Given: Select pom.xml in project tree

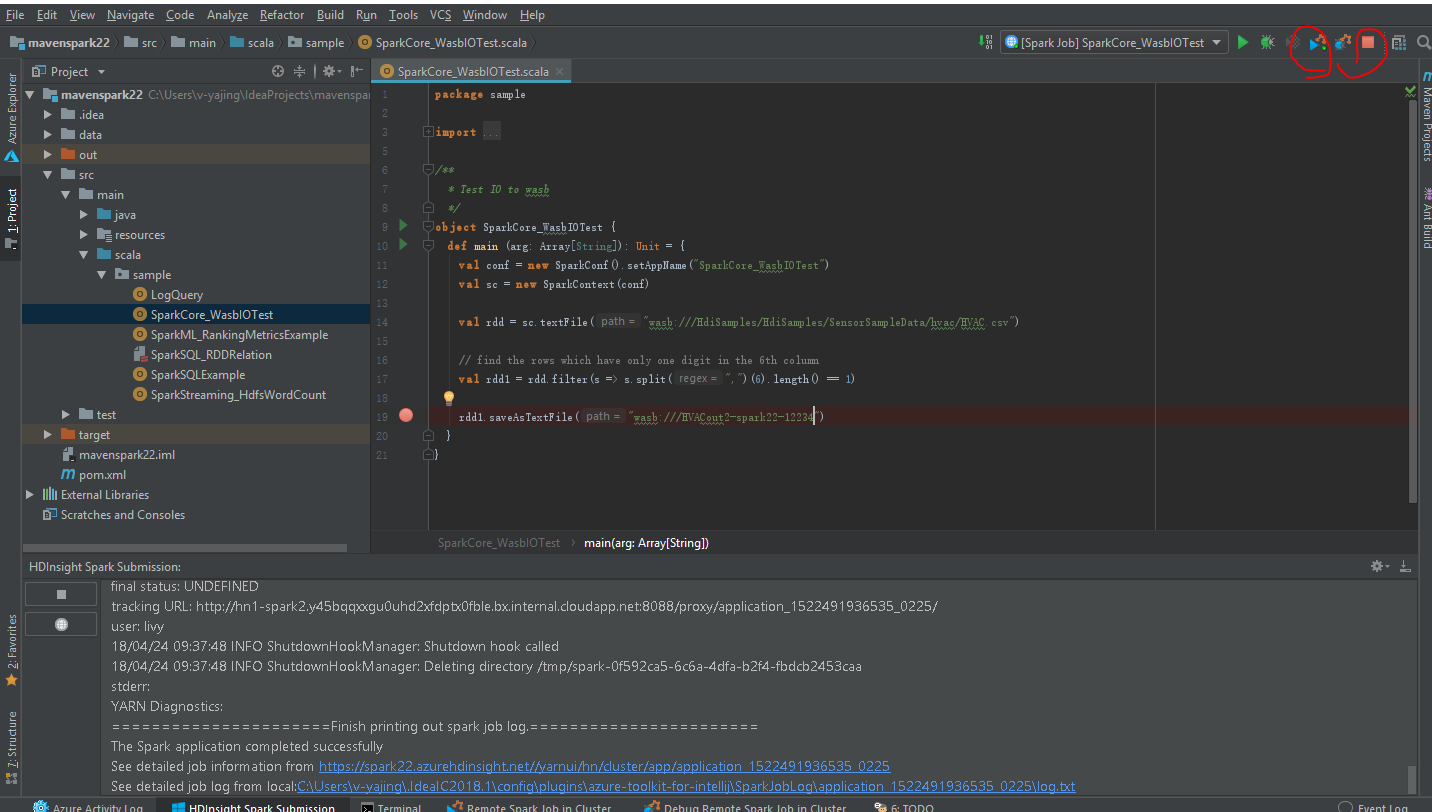Looking at the screenshot, I should [102, 475].
